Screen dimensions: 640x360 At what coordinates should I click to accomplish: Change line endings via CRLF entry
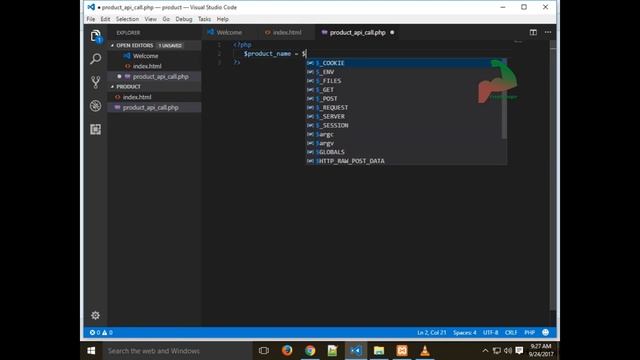[x=511, y=333]
